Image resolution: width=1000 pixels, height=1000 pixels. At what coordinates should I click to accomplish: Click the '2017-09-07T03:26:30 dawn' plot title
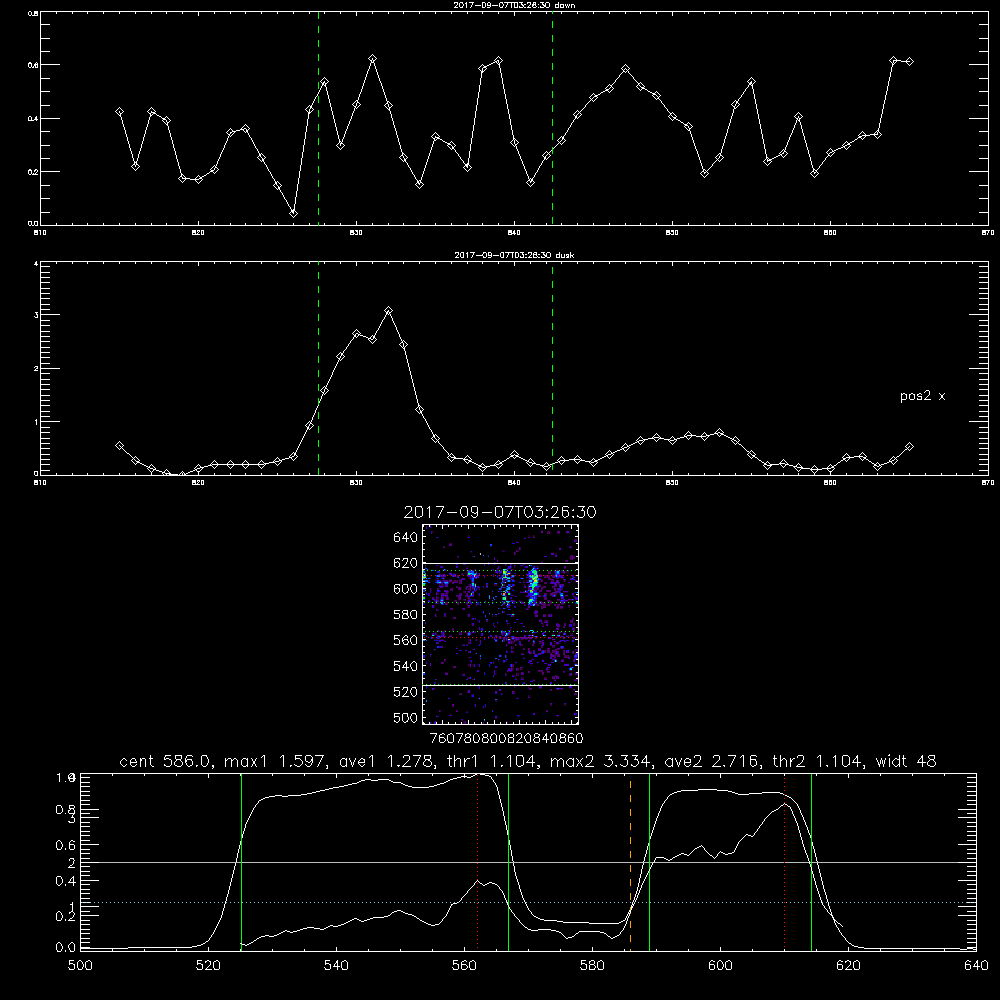pos(514,5)
